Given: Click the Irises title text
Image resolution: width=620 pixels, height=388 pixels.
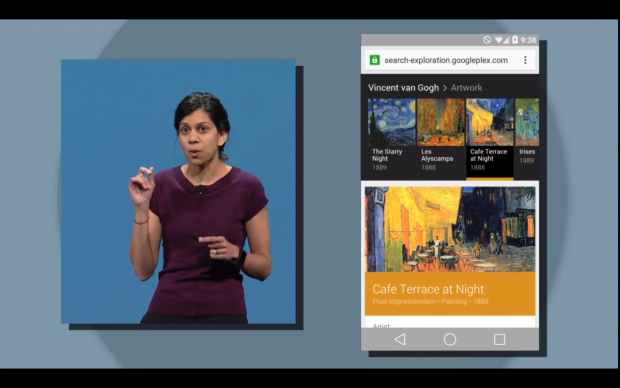Looking at the screenshot, I should coord(527,151).
